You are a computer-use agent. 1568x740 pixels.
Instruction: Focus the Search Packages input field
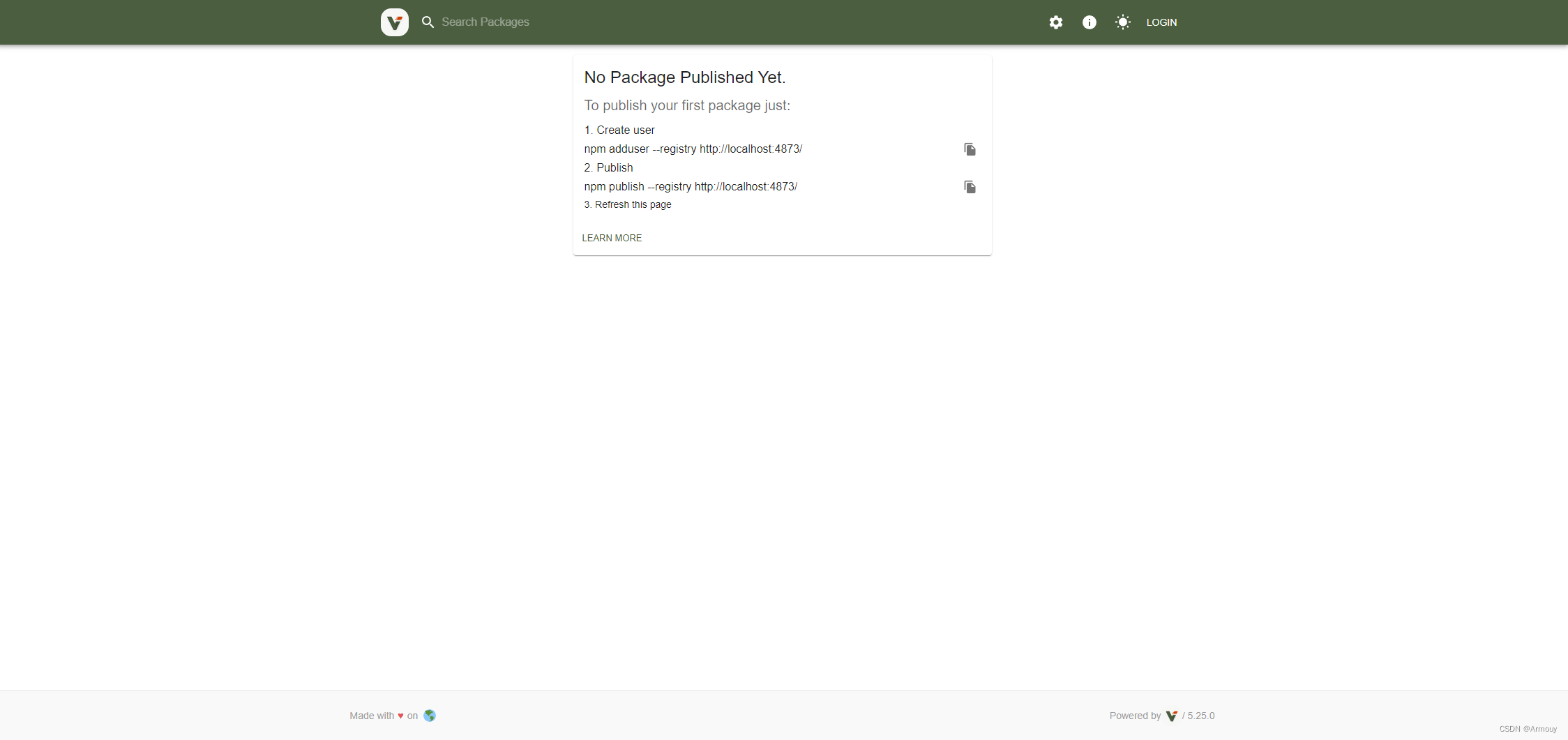coord(485,22)
